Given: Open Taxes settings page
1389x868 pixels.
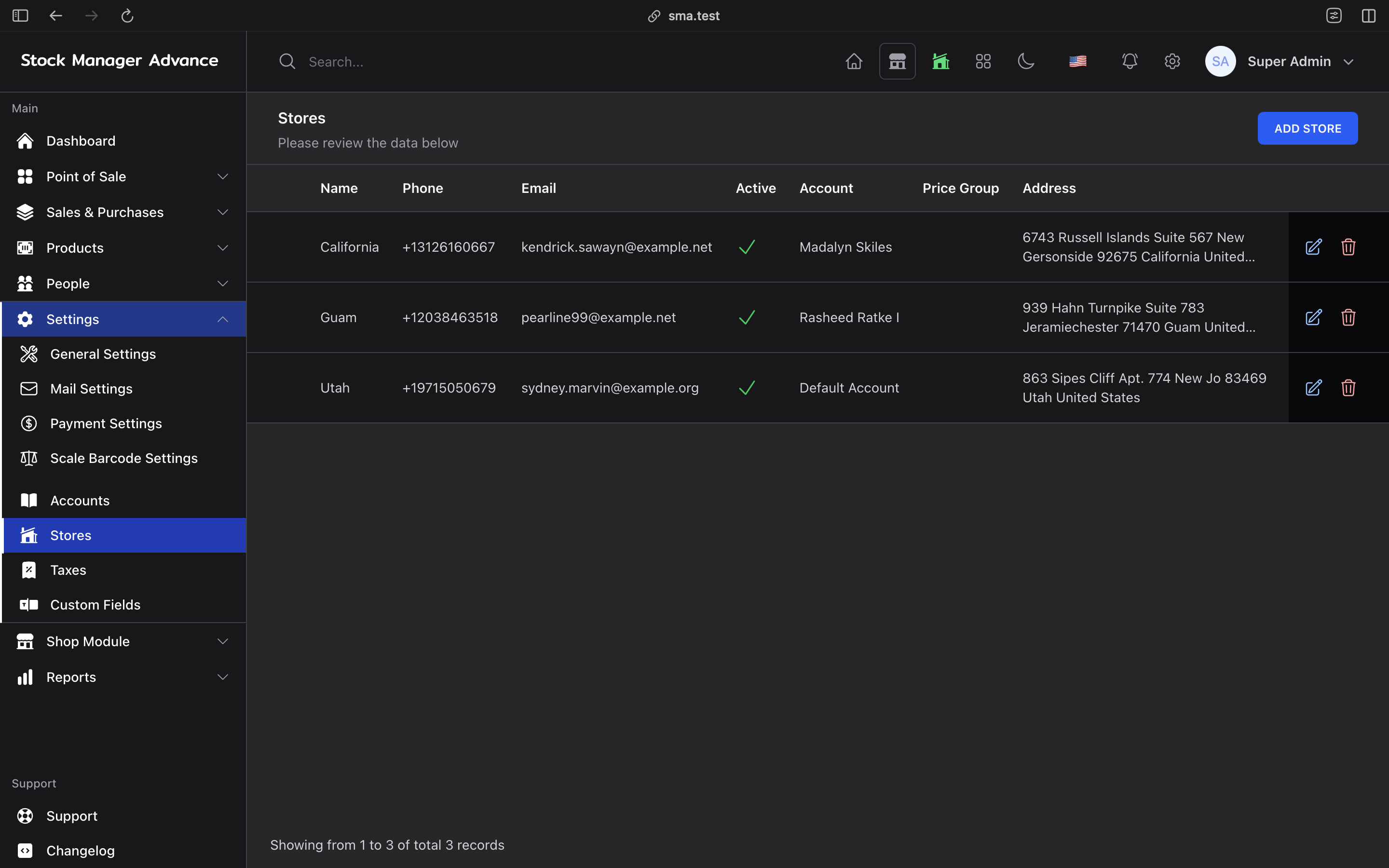Looking at the screenshot, I should pos(124,570).
